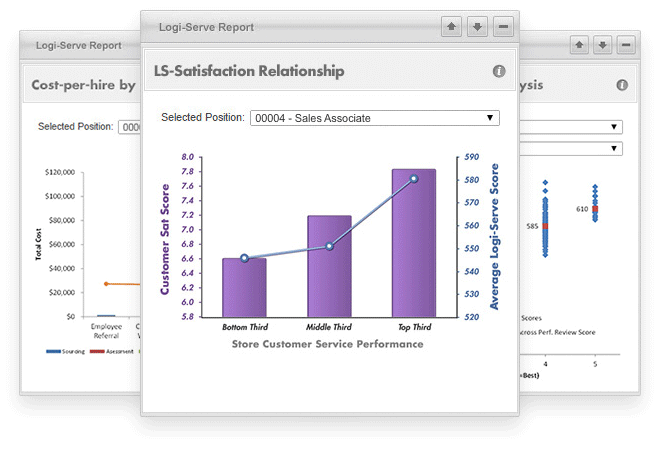This screenshot has width=660, height=450.
Task: Open first dropdown in right background window
Action: (571, 127)
